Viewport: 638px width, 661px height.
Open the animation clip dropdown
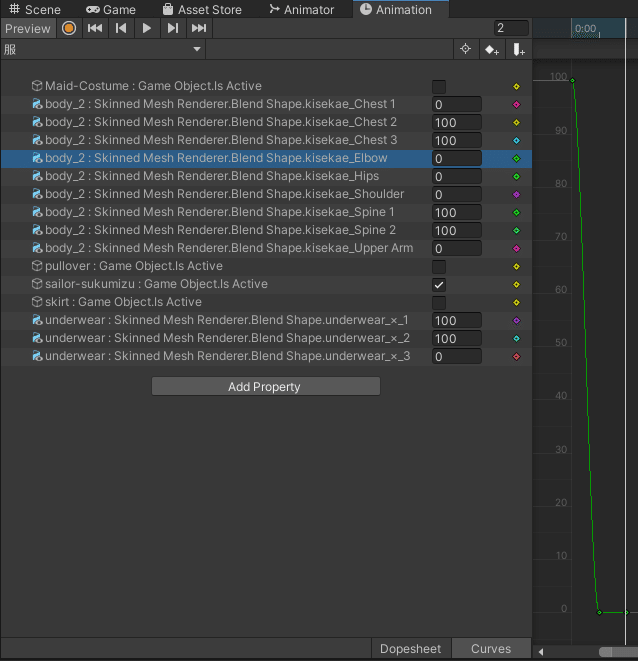coord(103,49)
